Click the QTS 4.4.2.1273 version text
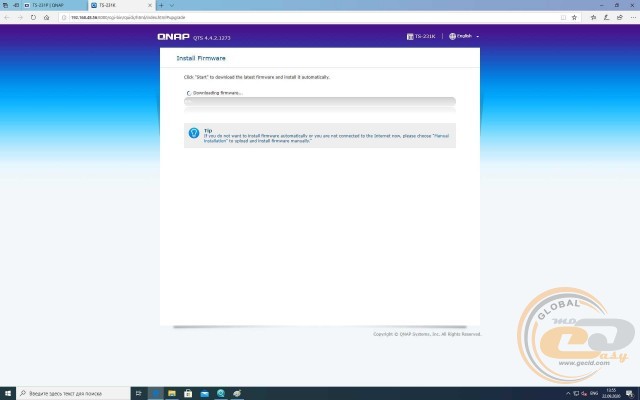 [x=212, y=38]
